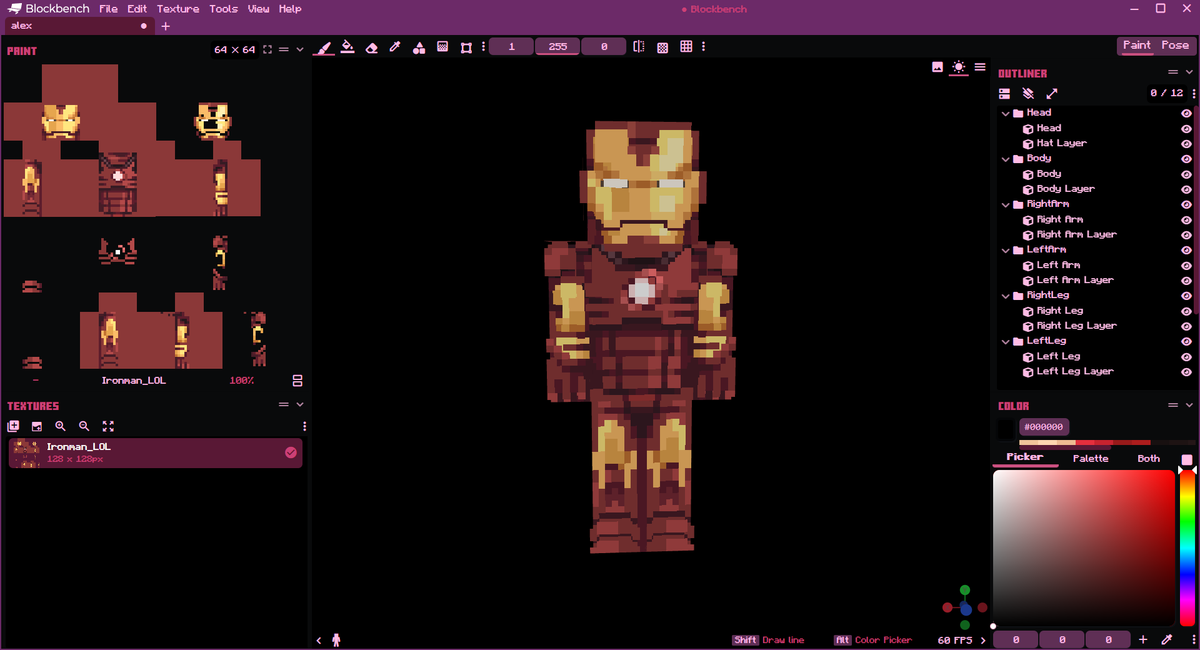Collapse the RightLeg group
Viewport: 1200px width, 650px height.
(1006, 296)
